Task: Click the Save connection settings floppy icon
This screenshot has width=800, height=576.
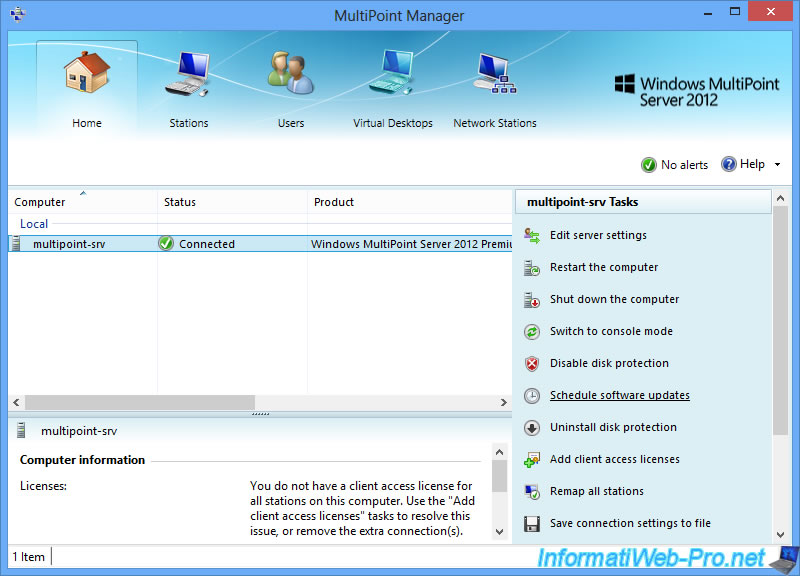Action: pyautogui.click(x=532, y=524)
